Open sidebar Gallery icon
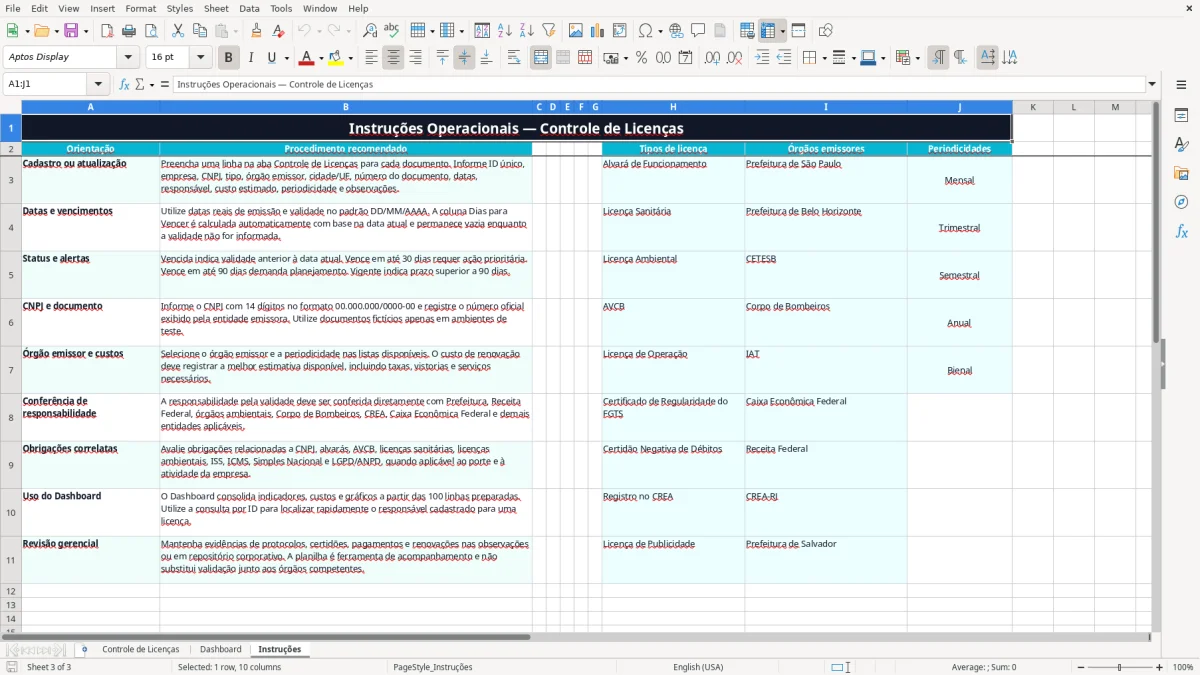 point(1181,173)
